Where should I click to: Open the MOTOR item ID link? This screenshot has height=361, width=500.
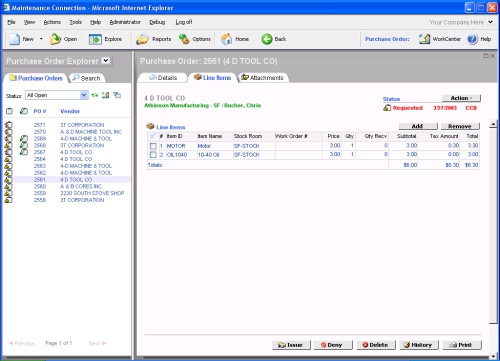(176, 146)
